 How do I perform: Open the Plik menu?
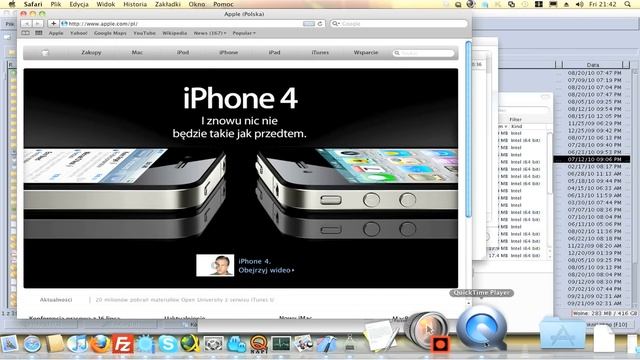56,4
